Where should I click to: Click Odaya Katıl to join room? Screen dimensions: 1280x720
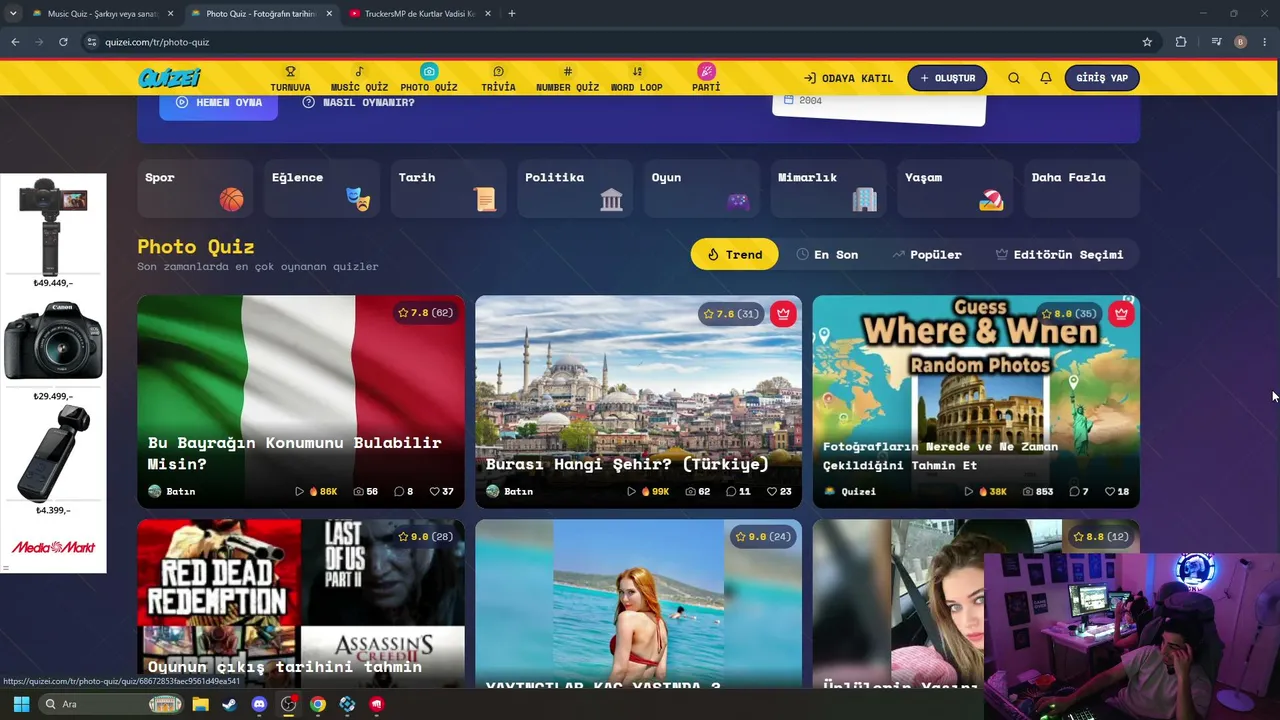click(x=848, y=78)
